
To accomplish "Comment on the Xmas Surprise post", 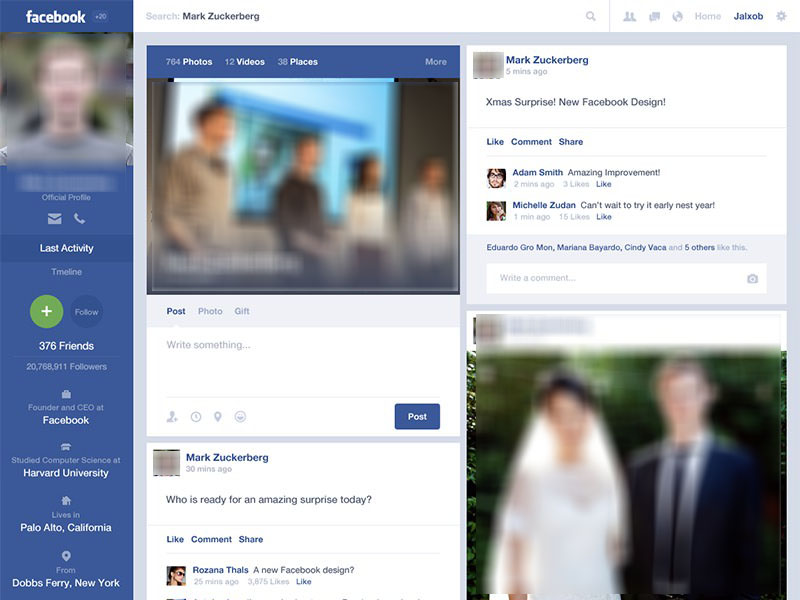I will [x=531, y=142].
